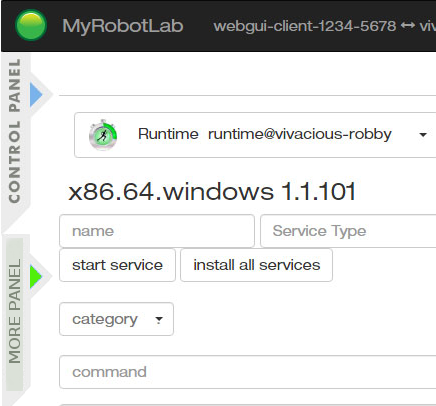The height and width of the screenshot is (406, 436).
Task: Open the Runtime service dropdown caret
Action: pyautogui.click(x=423, y=135)
